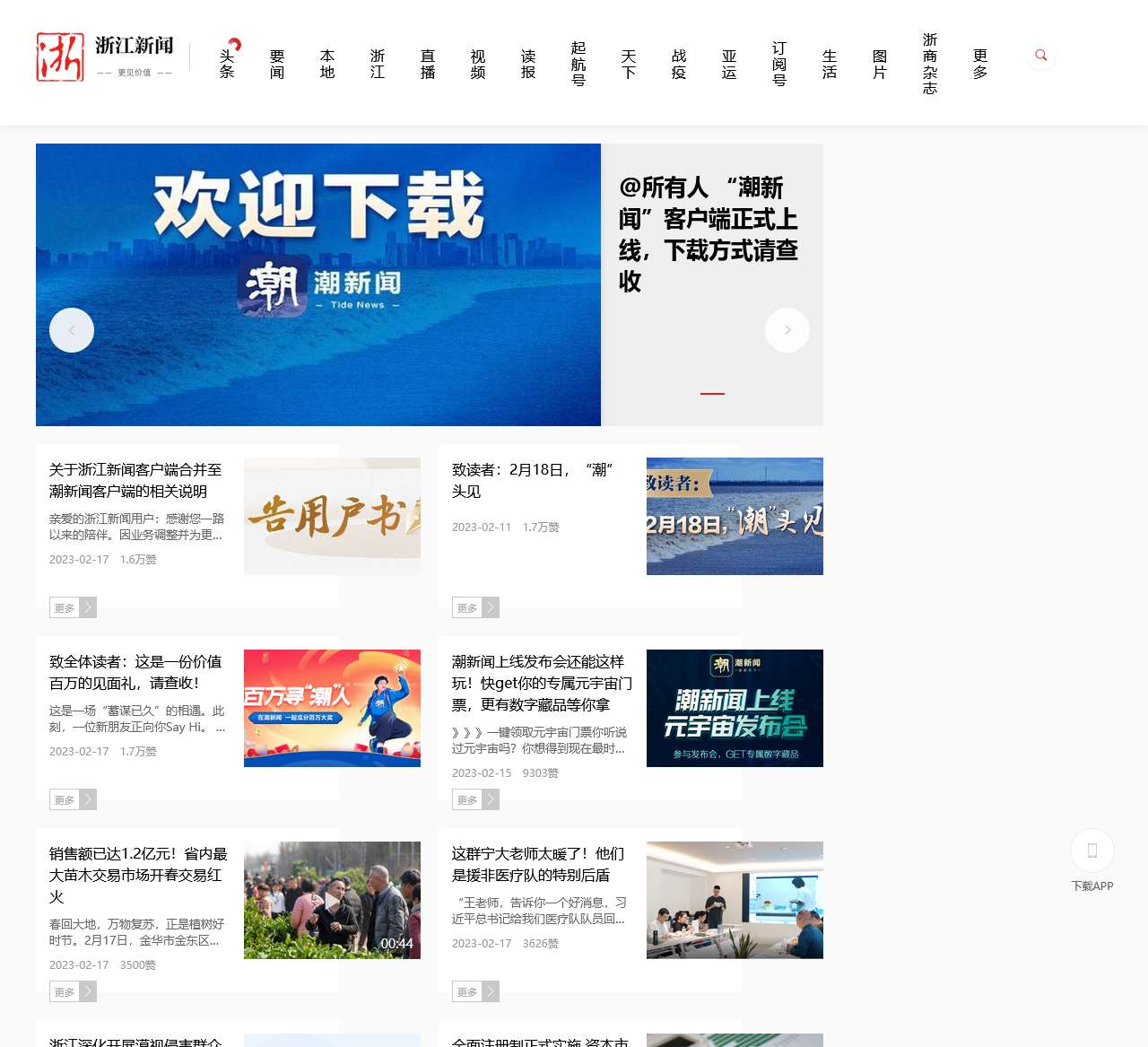This screenshot has width=1148, height=1047.
Task: Go to the 战疫 nav tab
Action: coord(679,64)
